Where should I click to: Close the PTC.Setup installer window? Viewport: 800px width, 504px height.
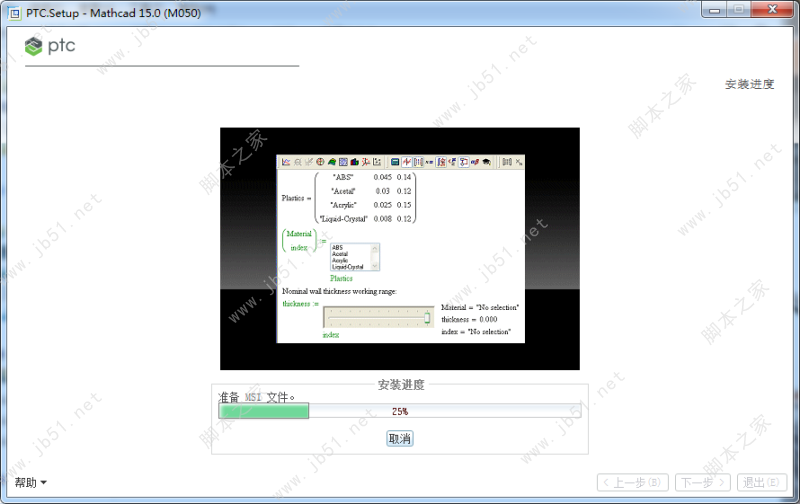tap(772, 10)
